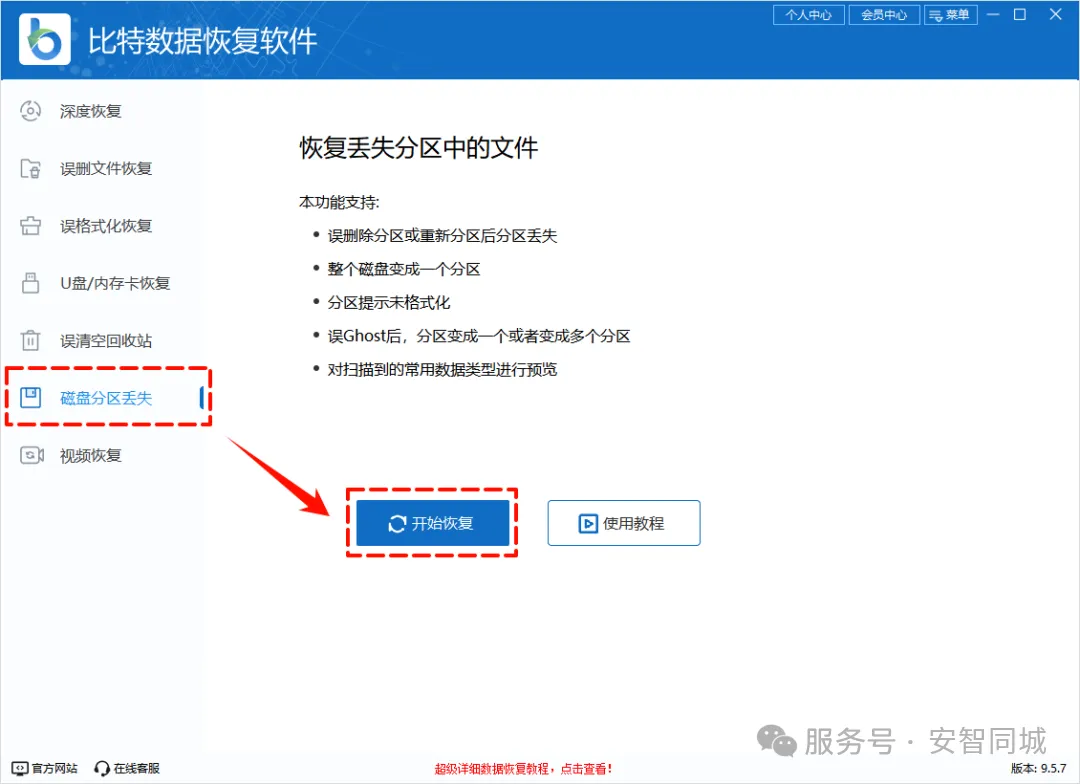Click the 版本: 9.5.7 text
Image resolution: width=1080 pixels, height=784 pixels.
[1039, 768]
